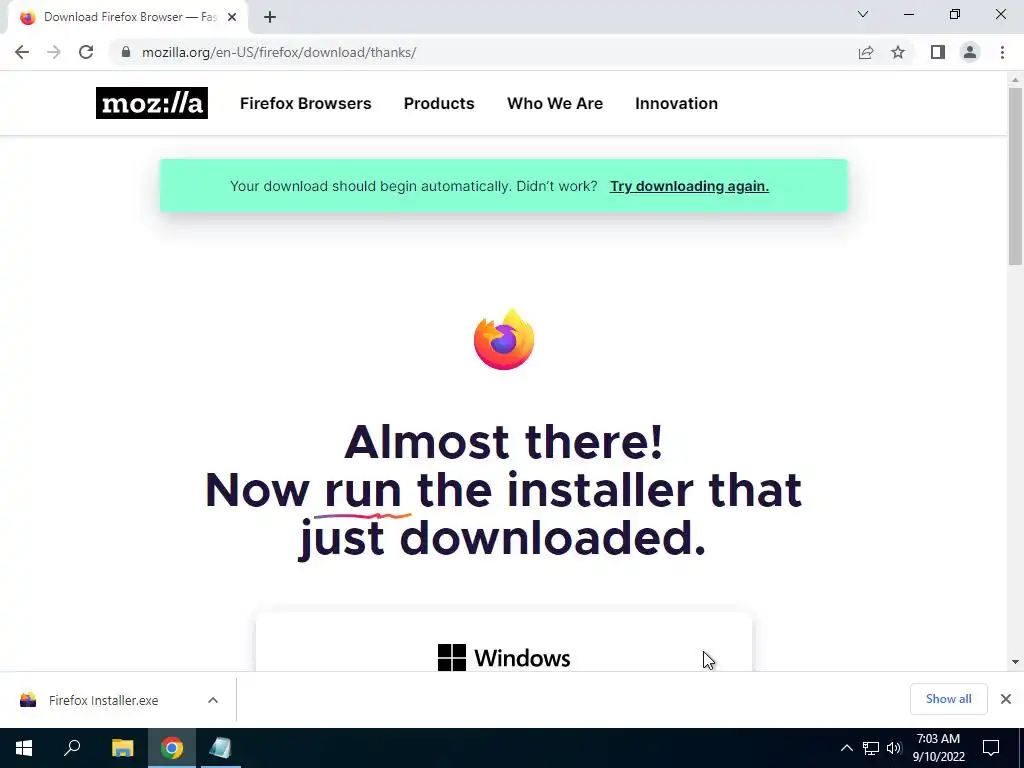Open the Who We Are menu
Viewport: 1024px width, 768px height.
pos(555,103)
